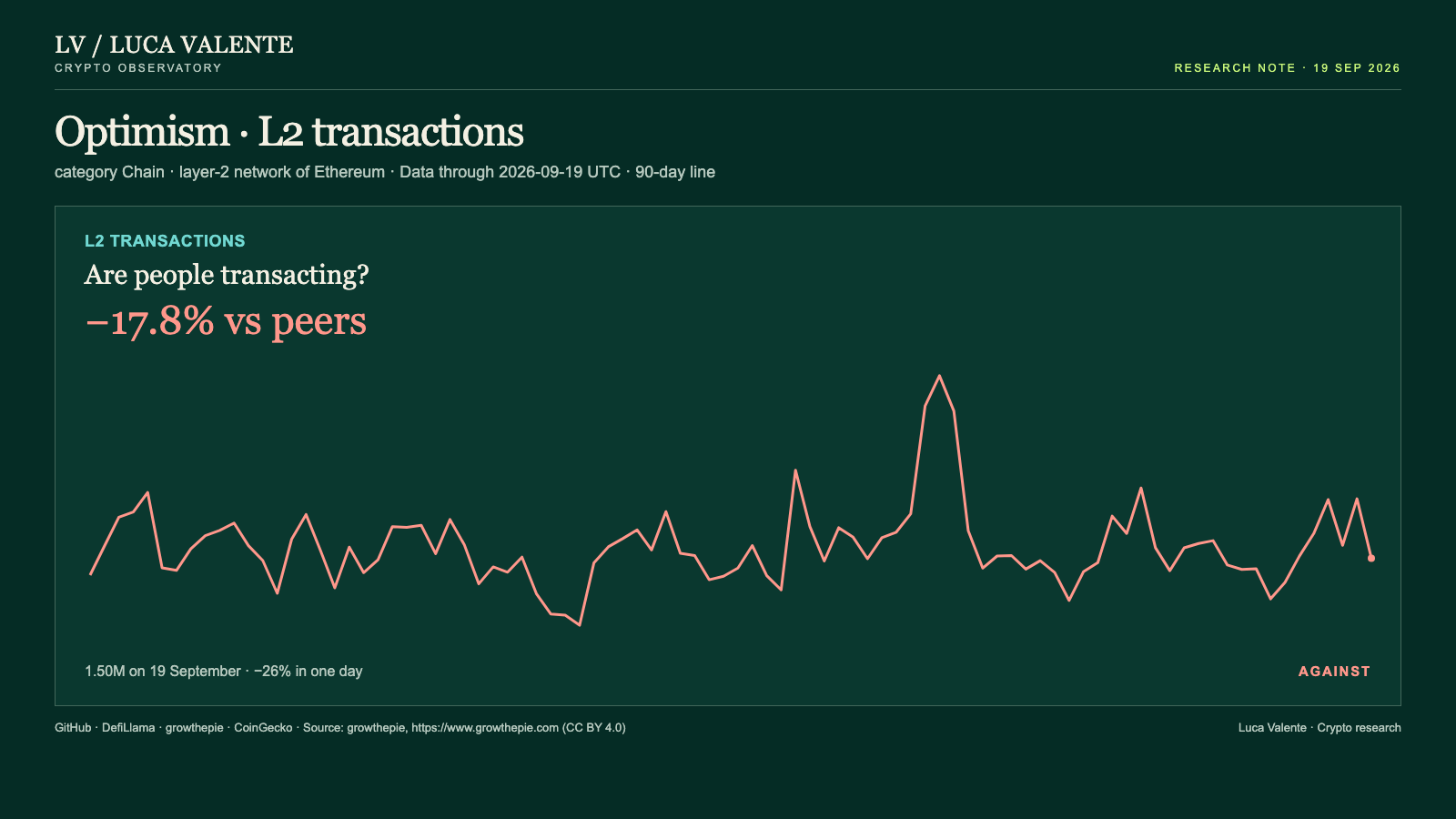Click the 'category Chain' subtitle line
1456x819 pixels.
coord(385,172)
